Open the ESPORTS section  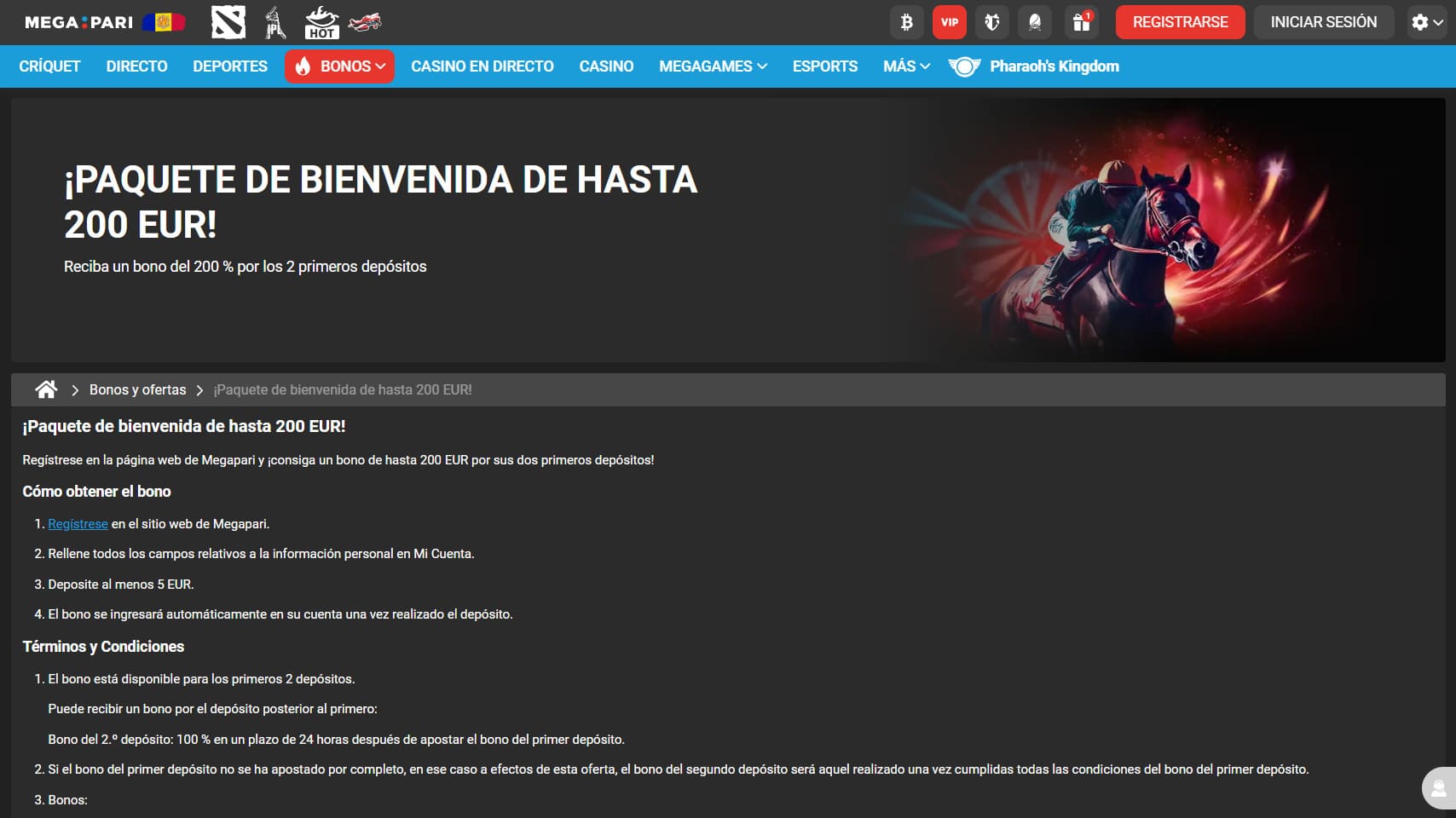[824, 66]
